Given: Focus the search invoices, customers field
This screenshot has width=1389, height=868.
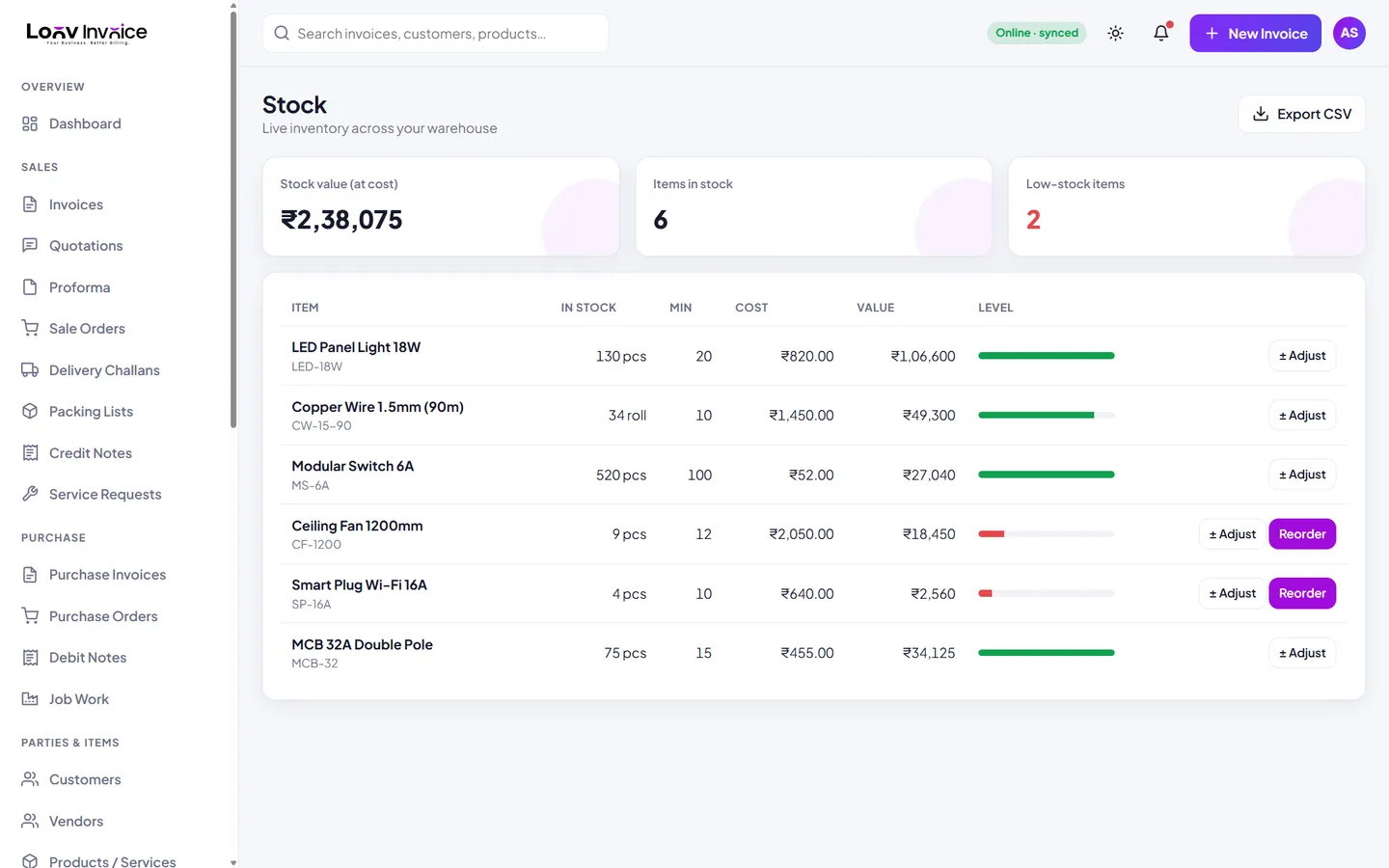Looking at the screenshot, I should (435, 33).
